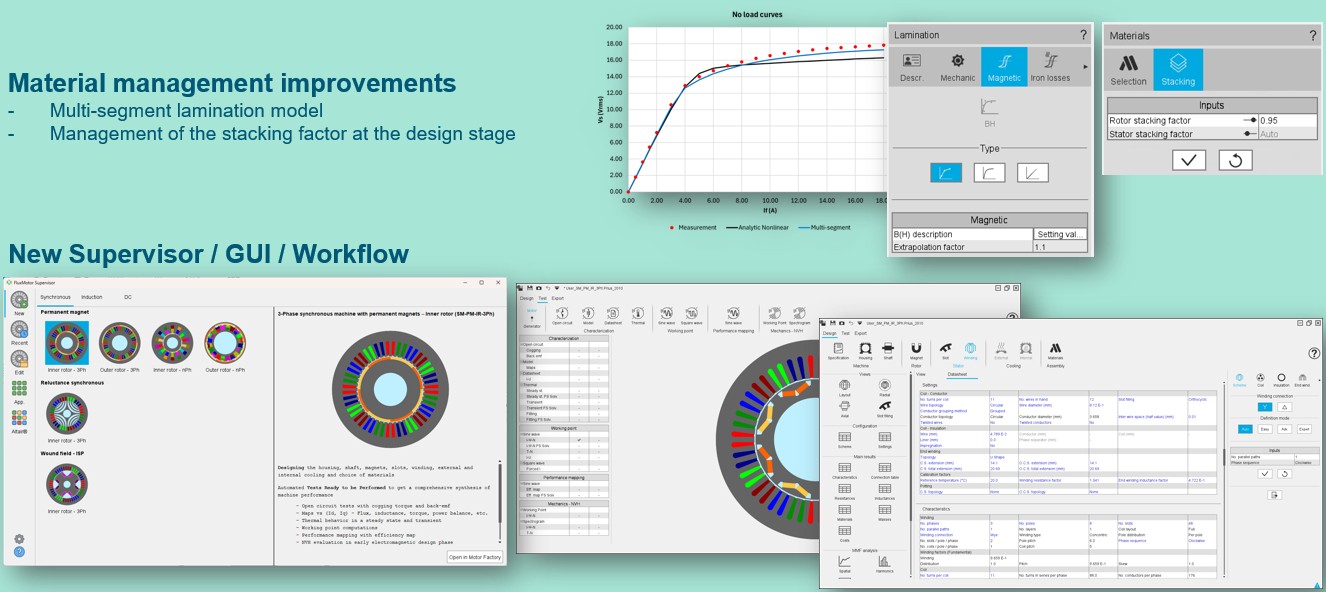Open help icon at Supervisor bottom left
The width and height of the screenshot is (1326, 592).
[19, 552]
